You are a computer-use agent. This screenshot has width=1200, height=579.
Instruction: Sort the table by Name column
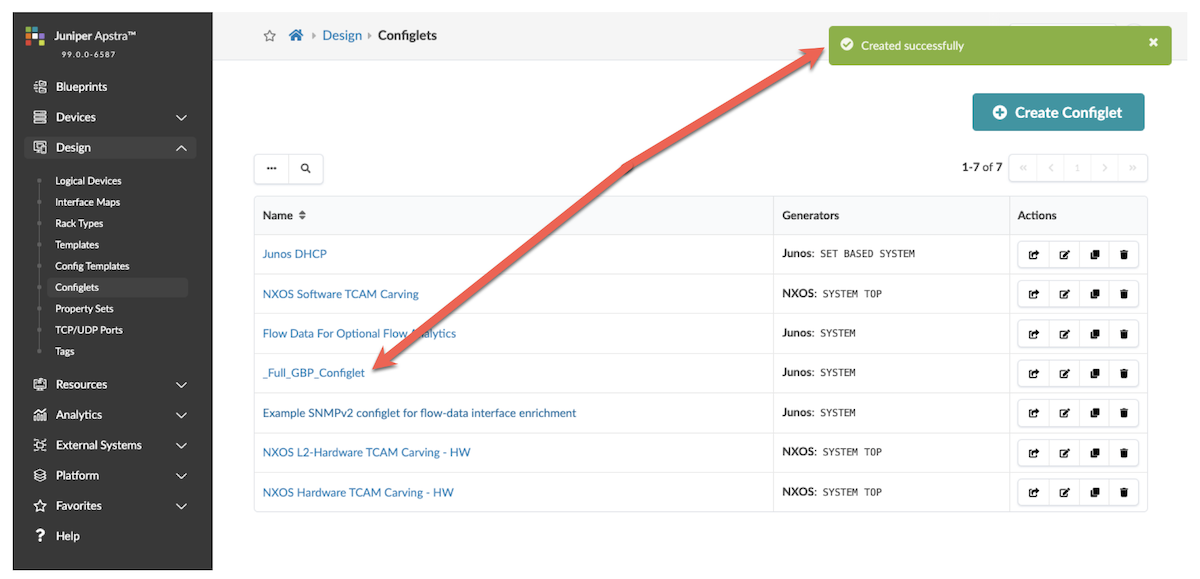point(284,215)
